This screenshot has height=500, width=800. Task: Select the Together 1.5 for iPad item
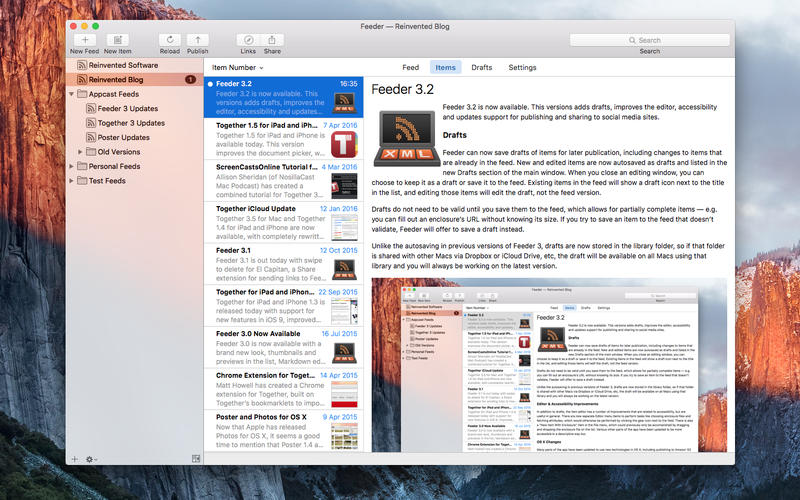coord(283,139)
